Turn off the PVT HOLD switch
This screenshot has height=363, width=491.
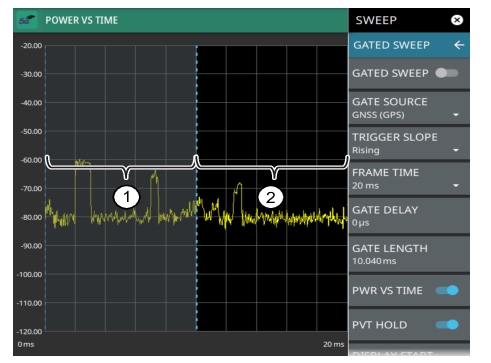coord(447,325)
